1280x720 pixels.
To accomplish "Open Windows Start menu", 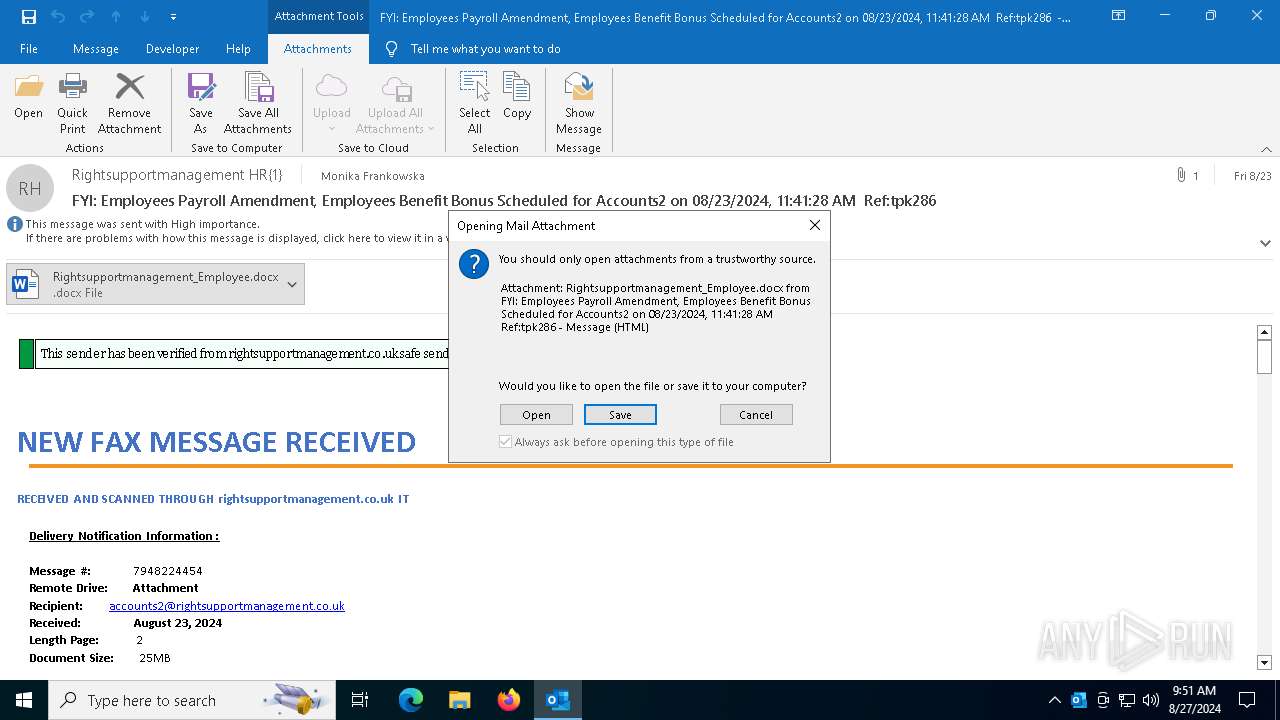I will [x=24, y=700].
